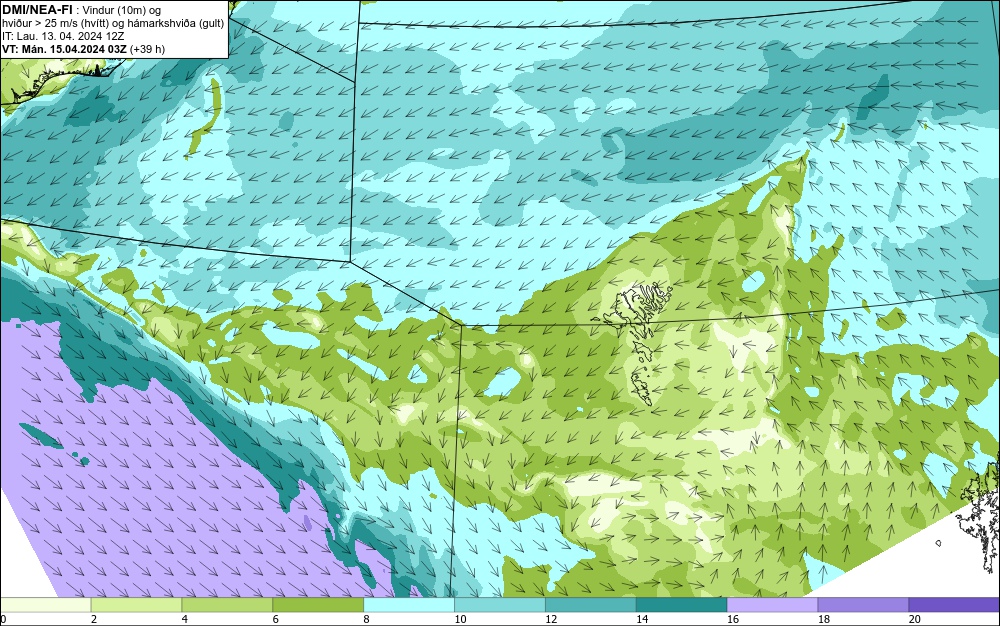Click the 6–8 m/s olive green swatch
Viewport: 1000px width, 626px height.
click(x=318, y=604)
